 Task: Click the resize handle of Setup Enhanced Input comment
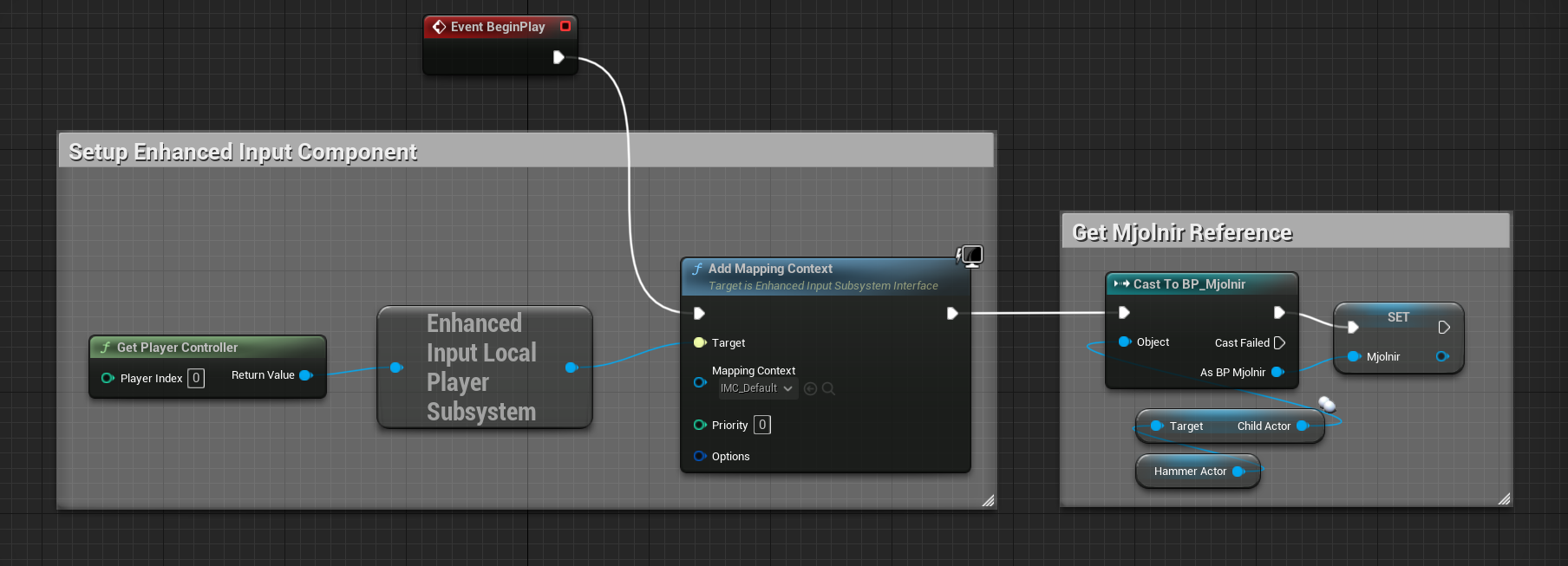(988, 500)
